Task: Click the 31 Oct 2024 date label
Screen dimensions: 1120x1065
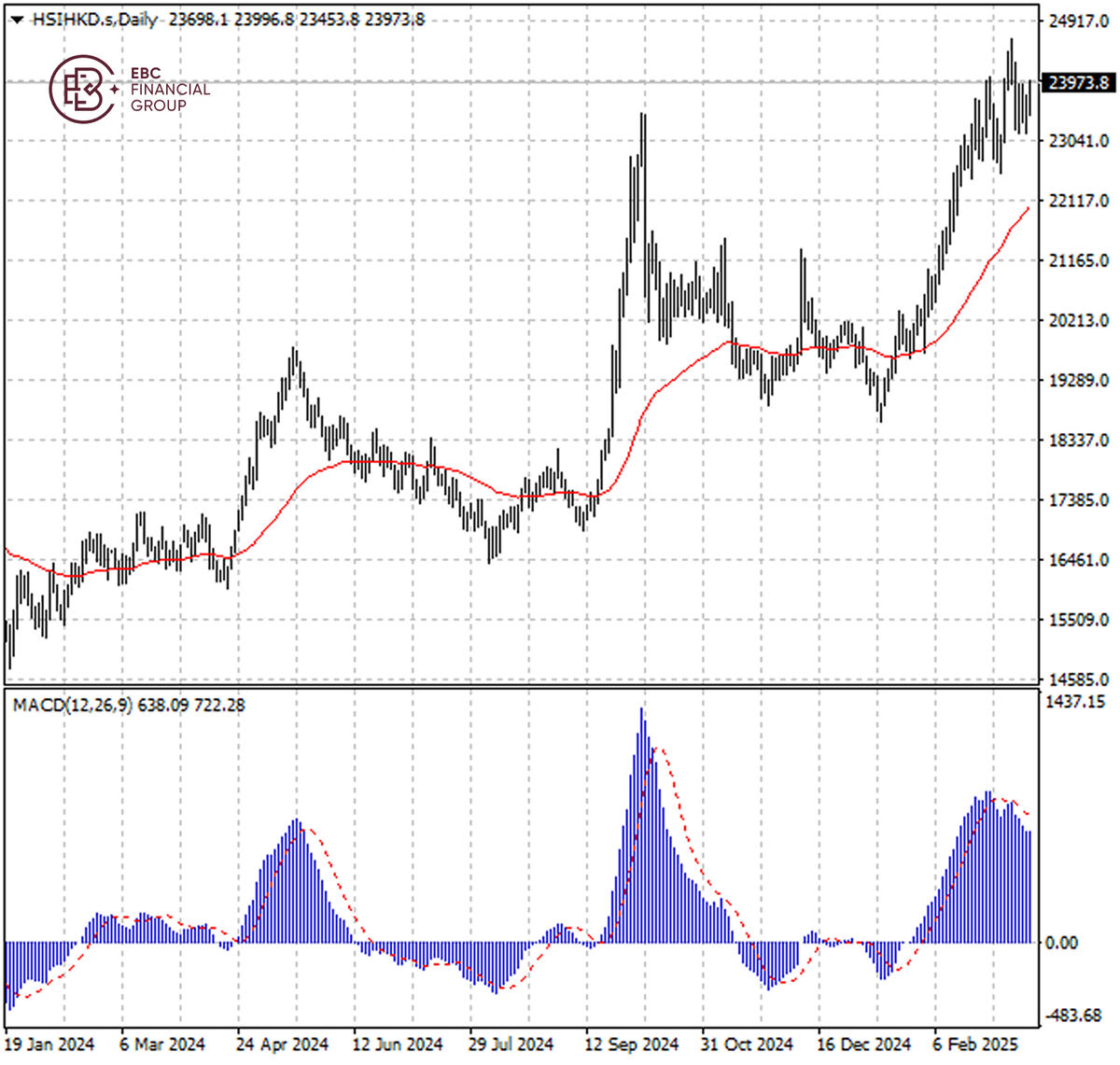Action: [x=747, y=1044]
